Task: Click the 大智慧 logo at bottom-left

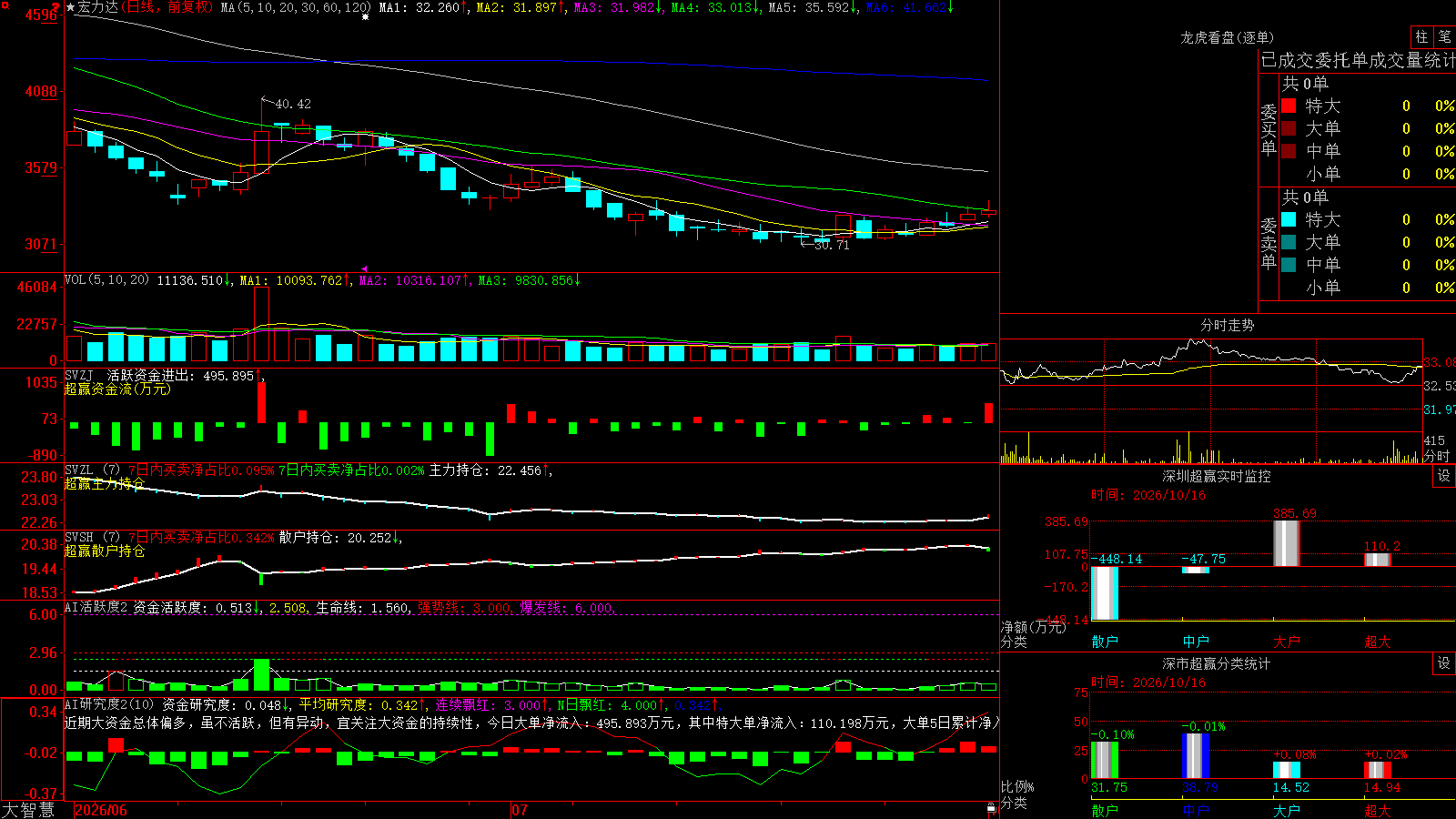Action: [28, 810]
